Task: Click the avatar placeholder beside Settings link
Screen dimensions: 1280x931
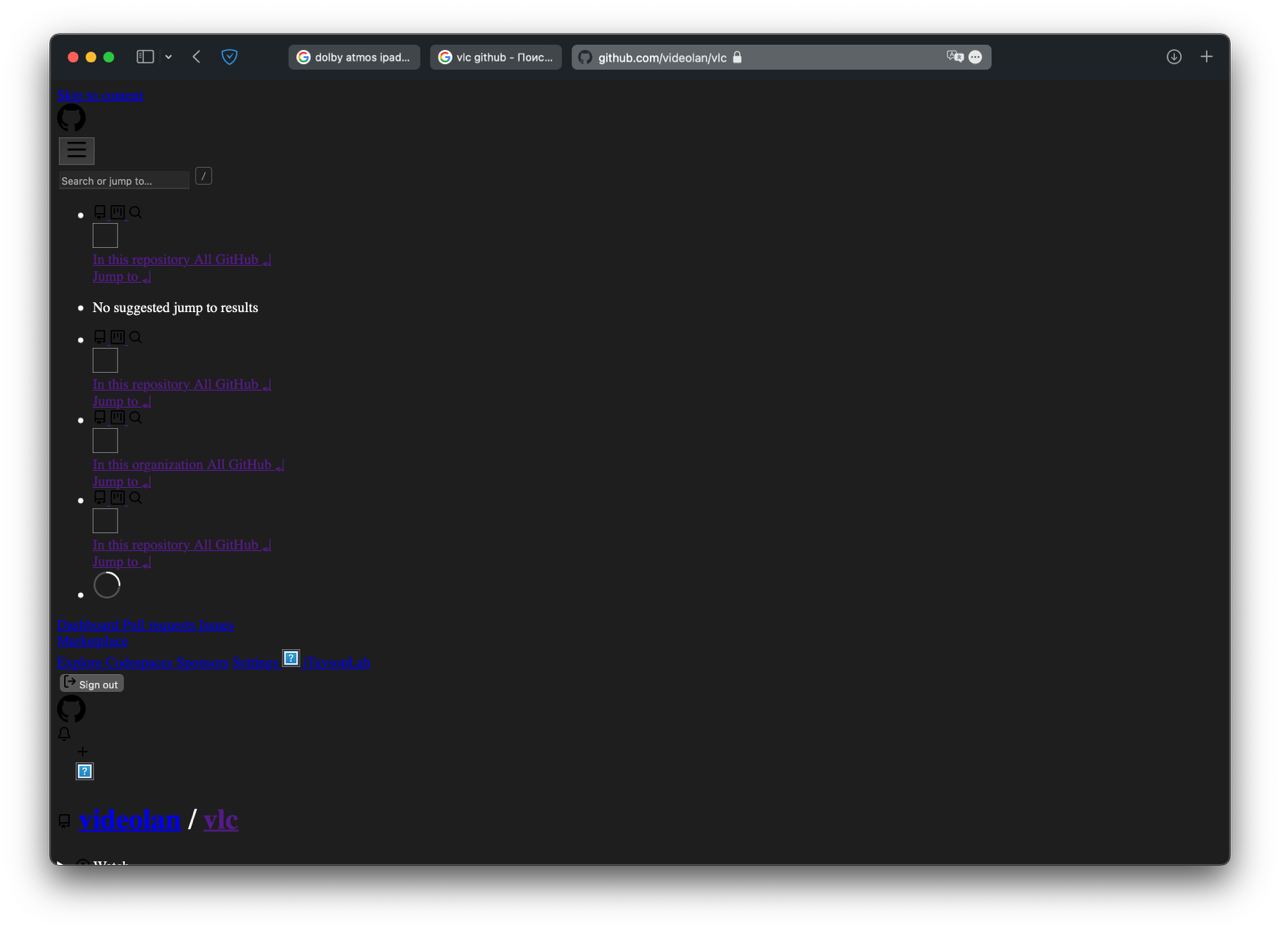Action: click(291, 658)
